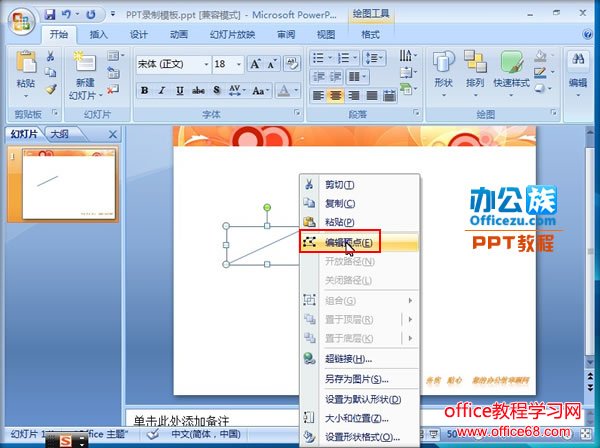
Task: Choose Cut in context menu
Action: 359,185
